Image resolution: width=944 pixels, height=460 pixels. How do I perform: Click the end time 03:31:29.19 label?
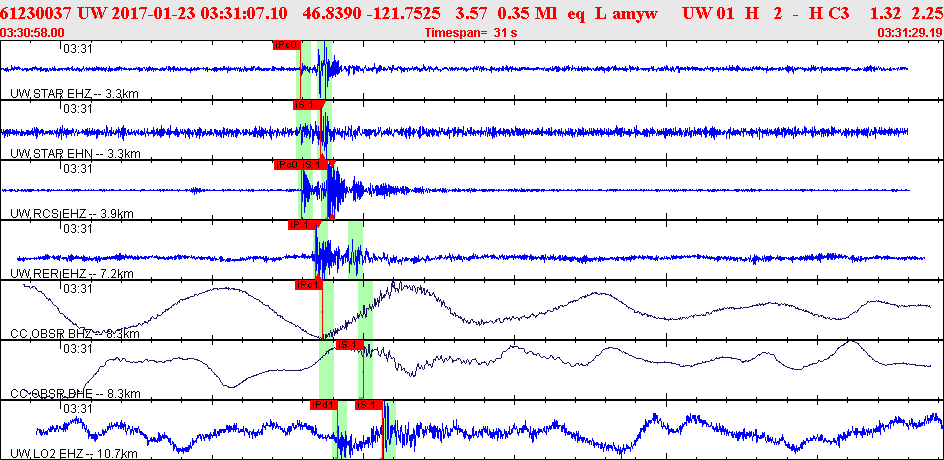coord(910,33)
